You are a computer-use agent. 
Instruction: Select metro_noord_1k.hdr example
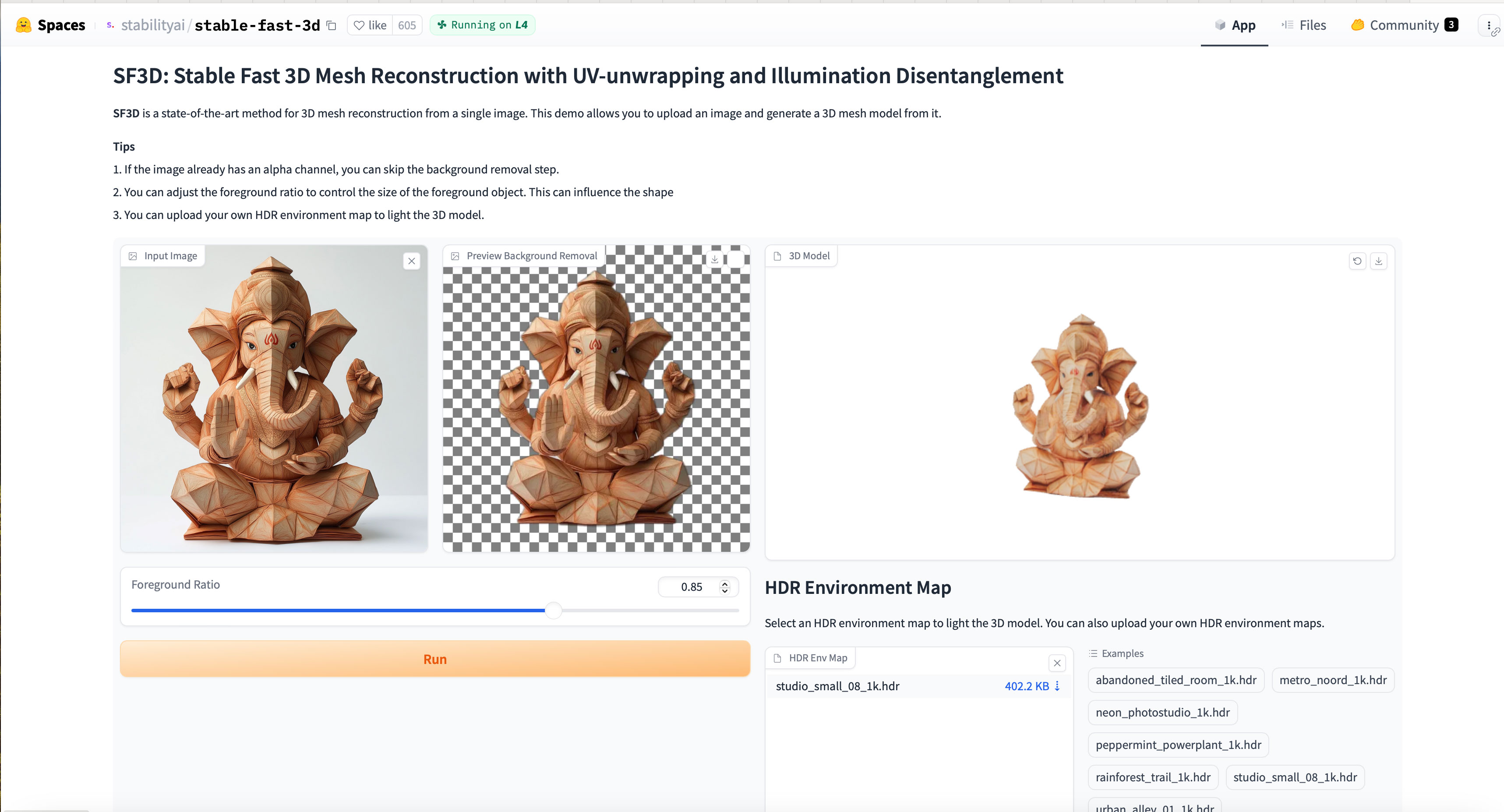[1333, 680]
